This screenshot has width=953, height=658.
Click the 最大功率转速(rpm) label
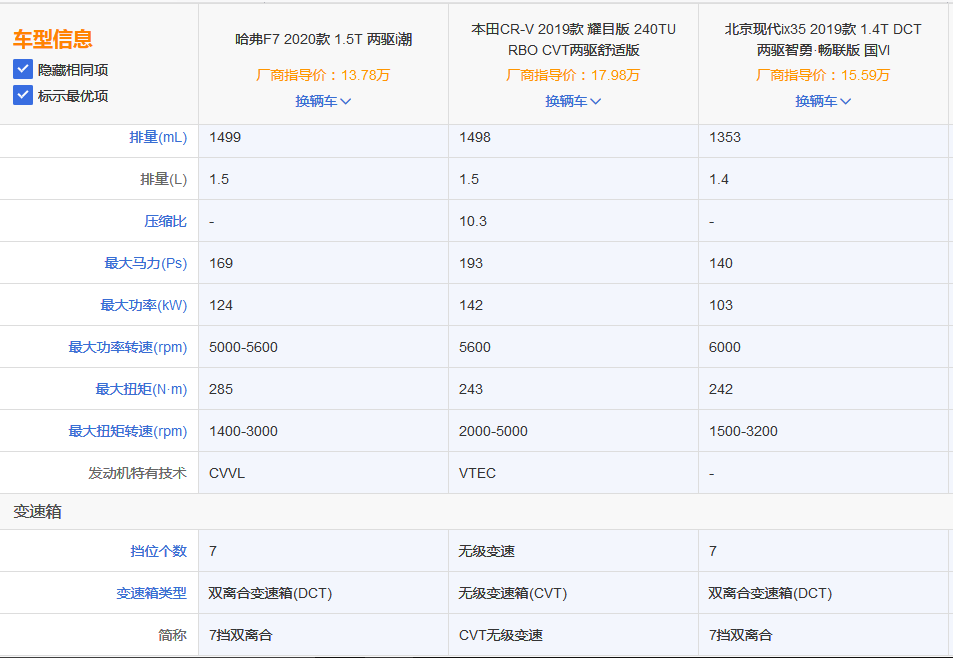coord(128,347)
